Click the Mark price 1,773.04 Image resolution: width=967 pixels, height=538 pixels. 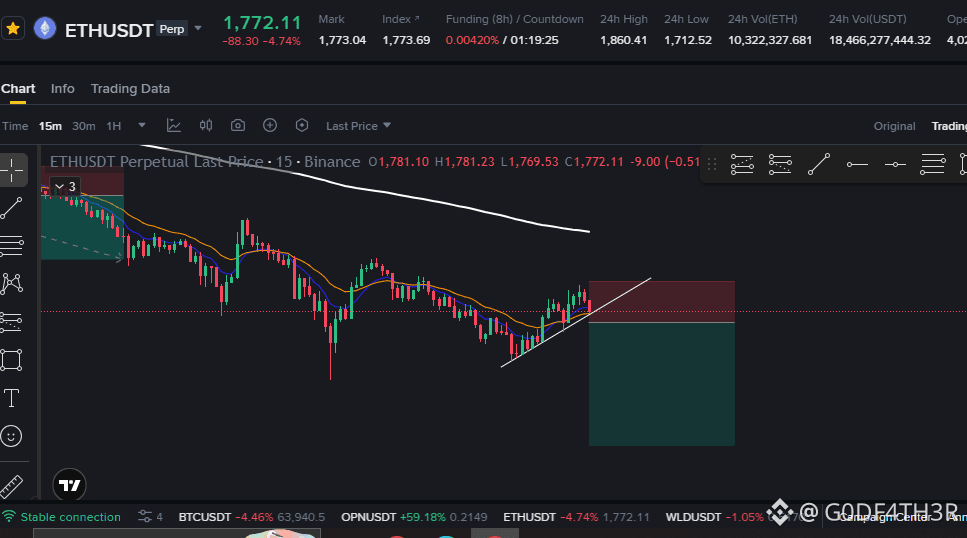tap(342, 40)
